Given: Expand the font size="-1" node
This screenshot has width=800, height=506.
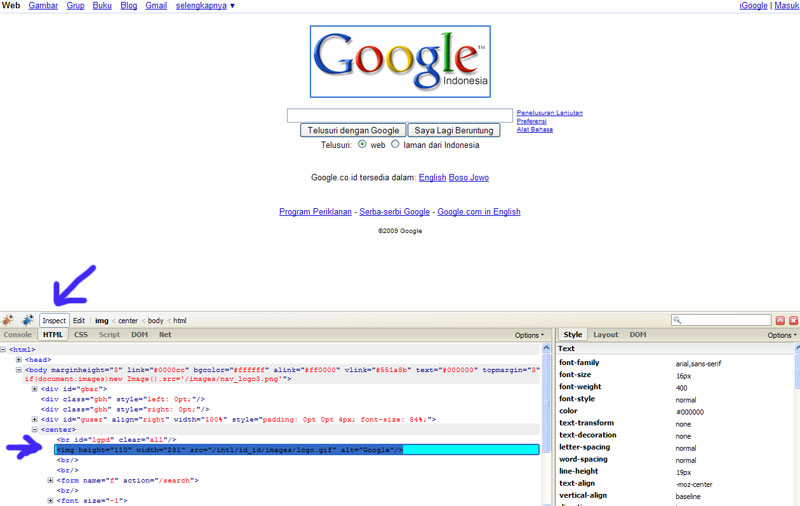Looking at the screenshot, I should [x=51, y=500].
